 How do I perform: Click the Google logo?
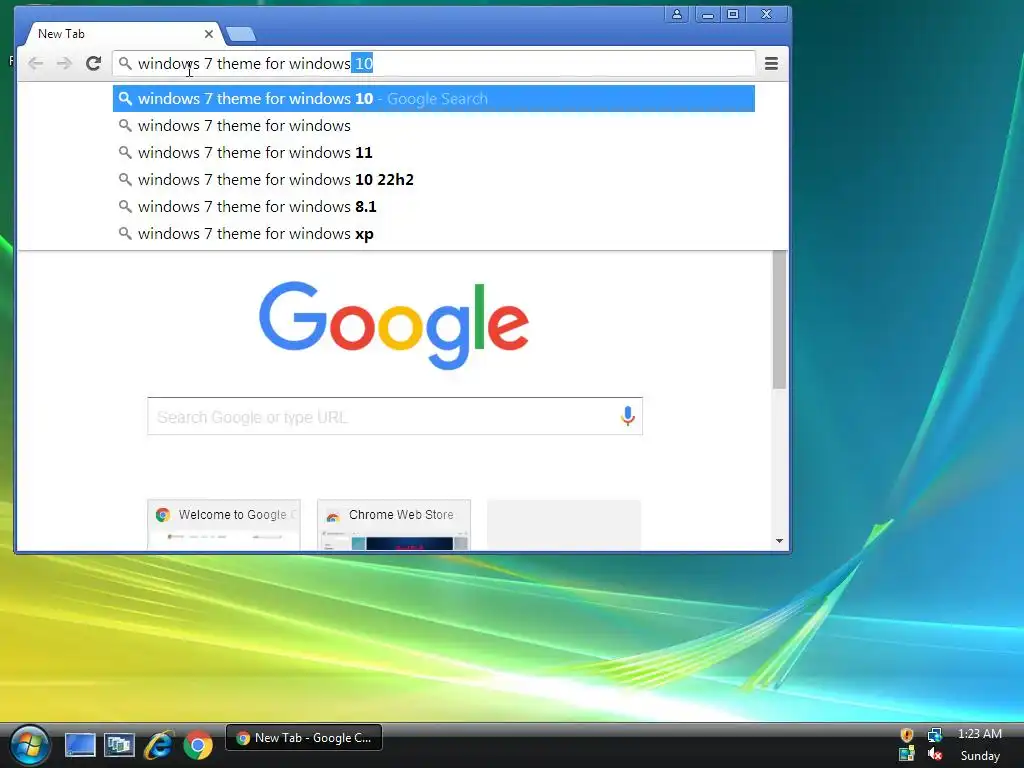(394, 325)
